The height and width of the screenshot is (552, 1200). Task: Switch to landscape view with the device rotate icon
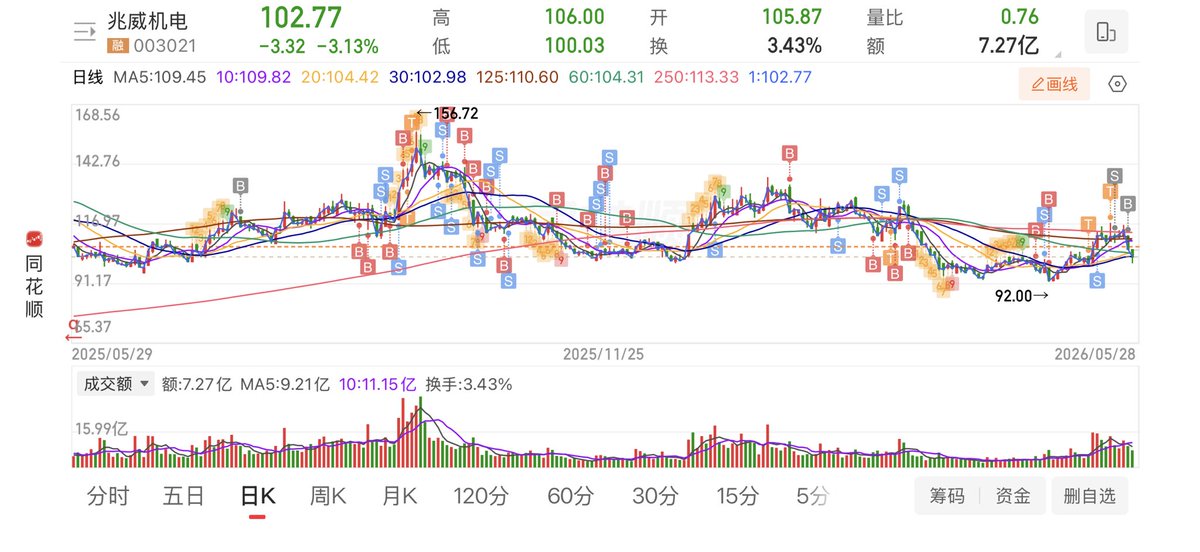[x=1105, y=31]
